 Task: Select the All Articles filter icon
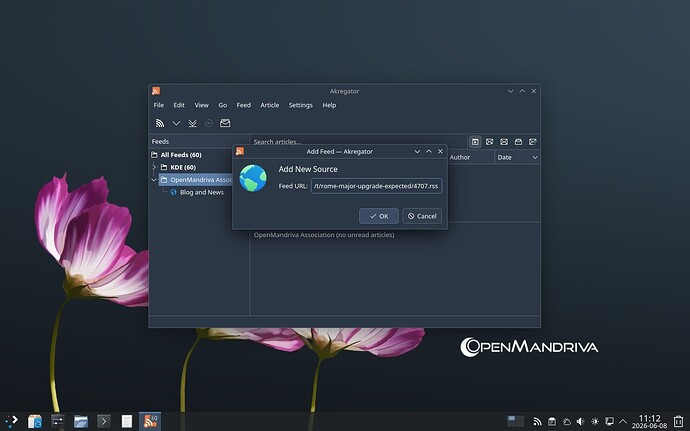(x=475, y=142)
